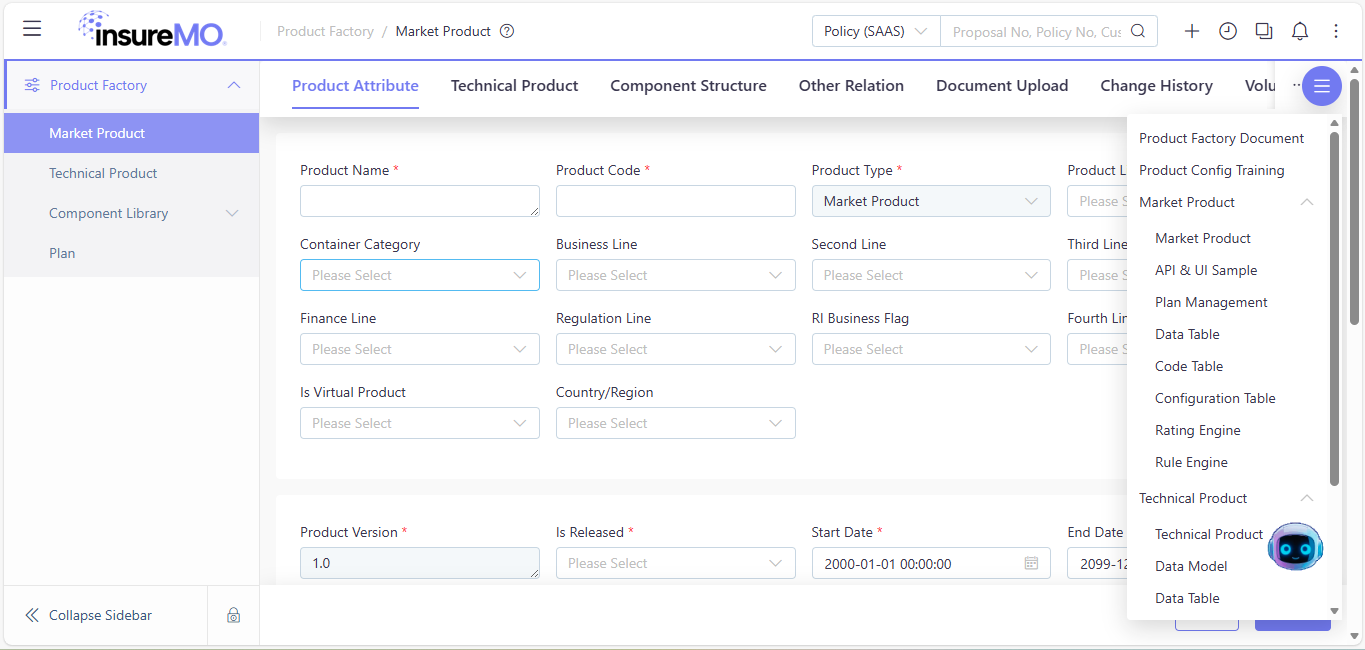Click the help panel scrollbar up arrow
The image size is (1365, 650).
[x=1334, y=124]
